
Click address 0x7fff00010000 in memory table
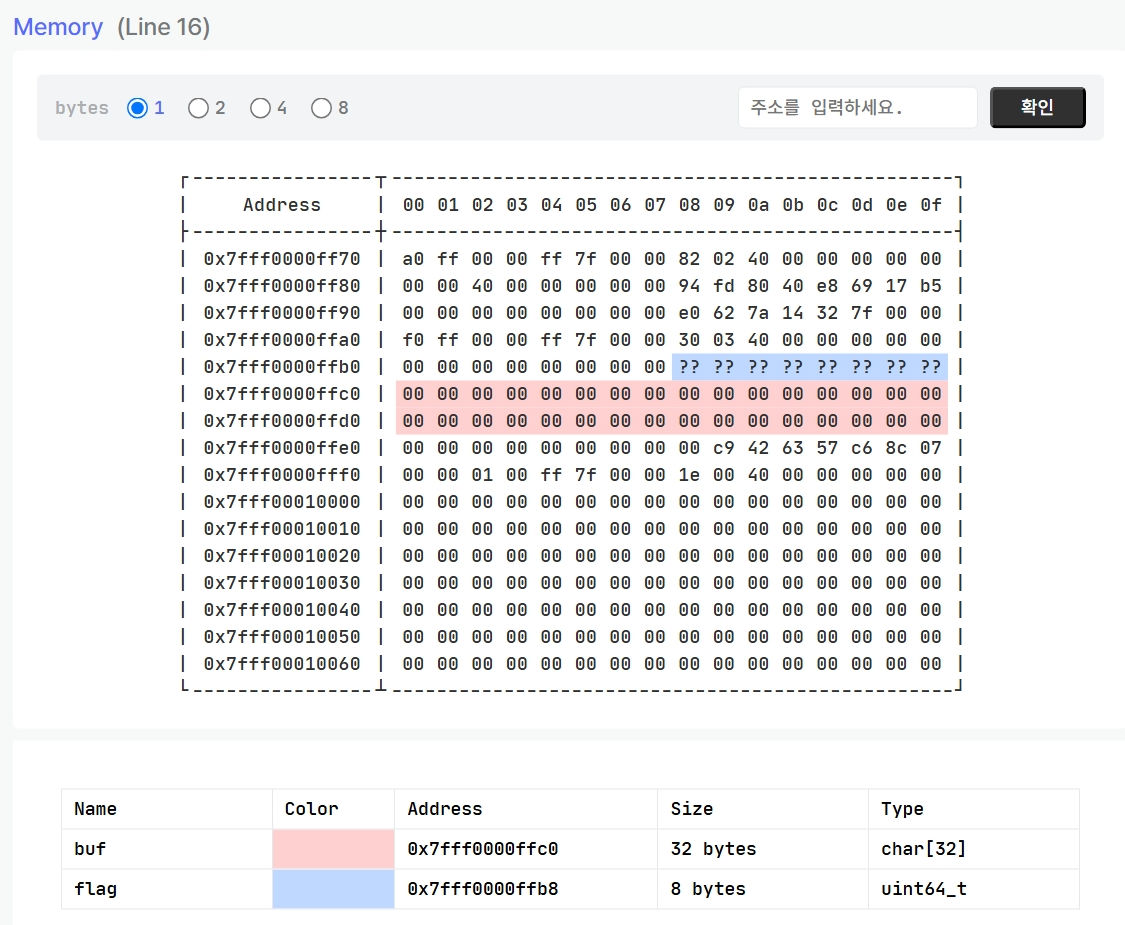[282, 502]
